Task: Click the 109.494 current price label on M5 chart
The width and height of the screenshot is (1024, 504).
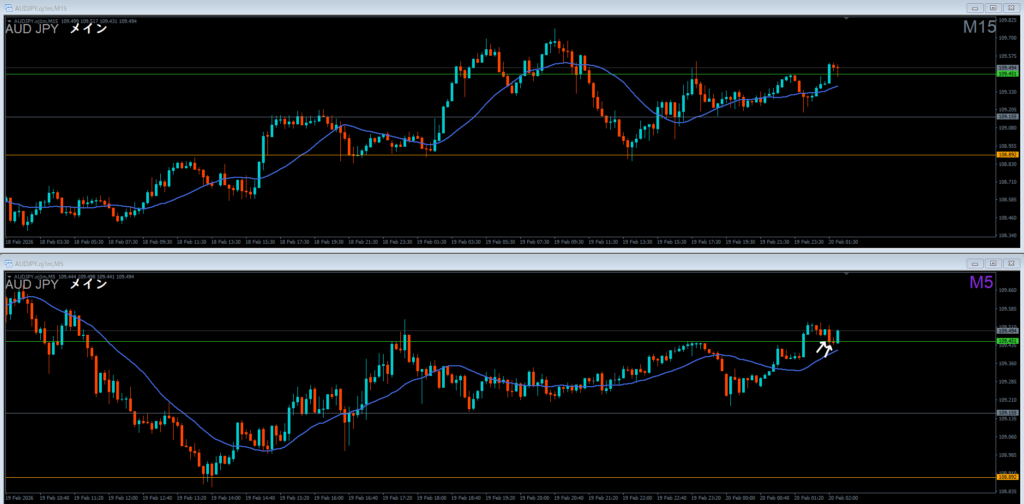Action: [x=1007, y=331]
